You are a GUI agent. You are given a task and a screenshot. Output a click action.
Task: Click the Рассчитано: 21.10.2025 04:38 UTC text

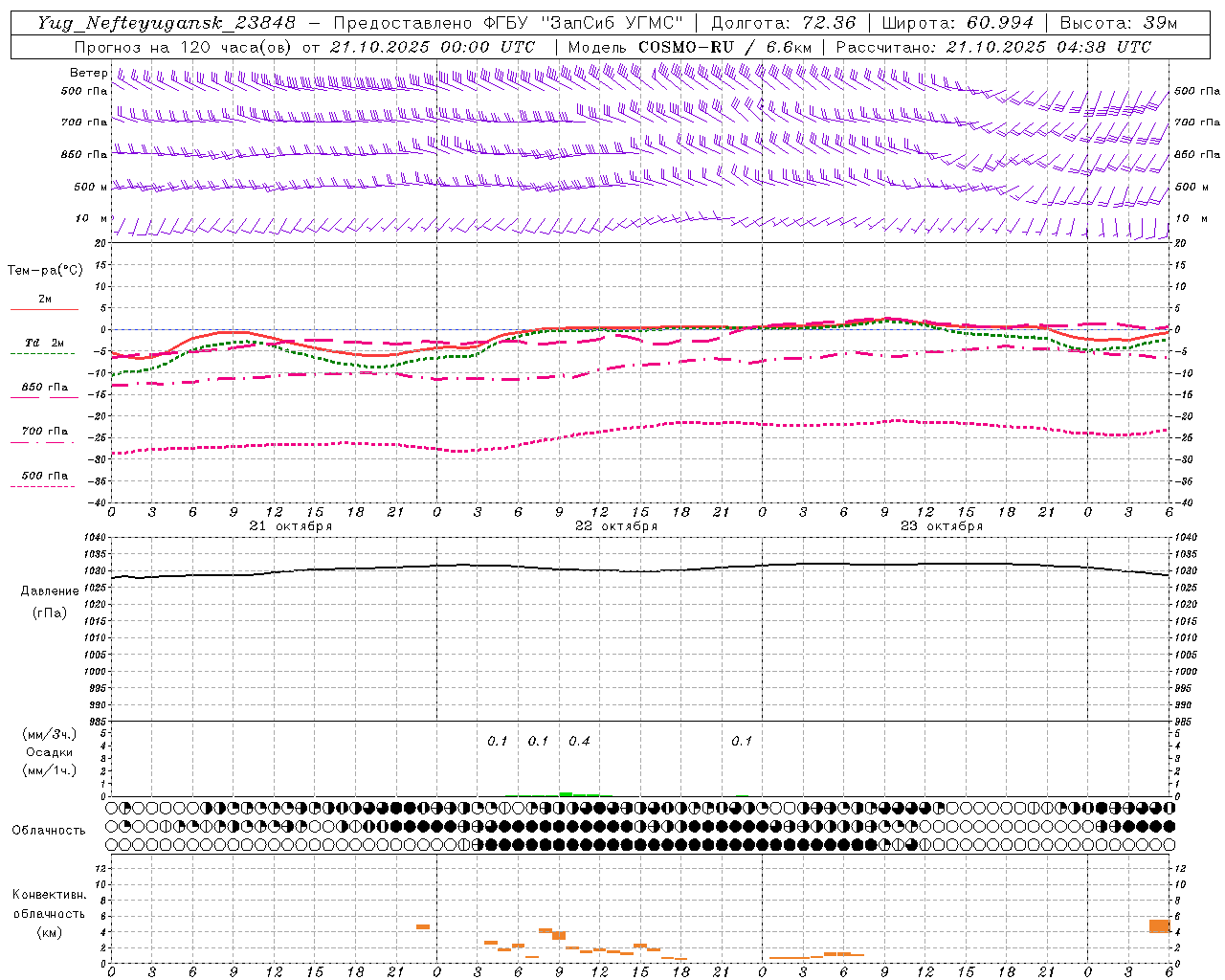[x=993, y=47]
